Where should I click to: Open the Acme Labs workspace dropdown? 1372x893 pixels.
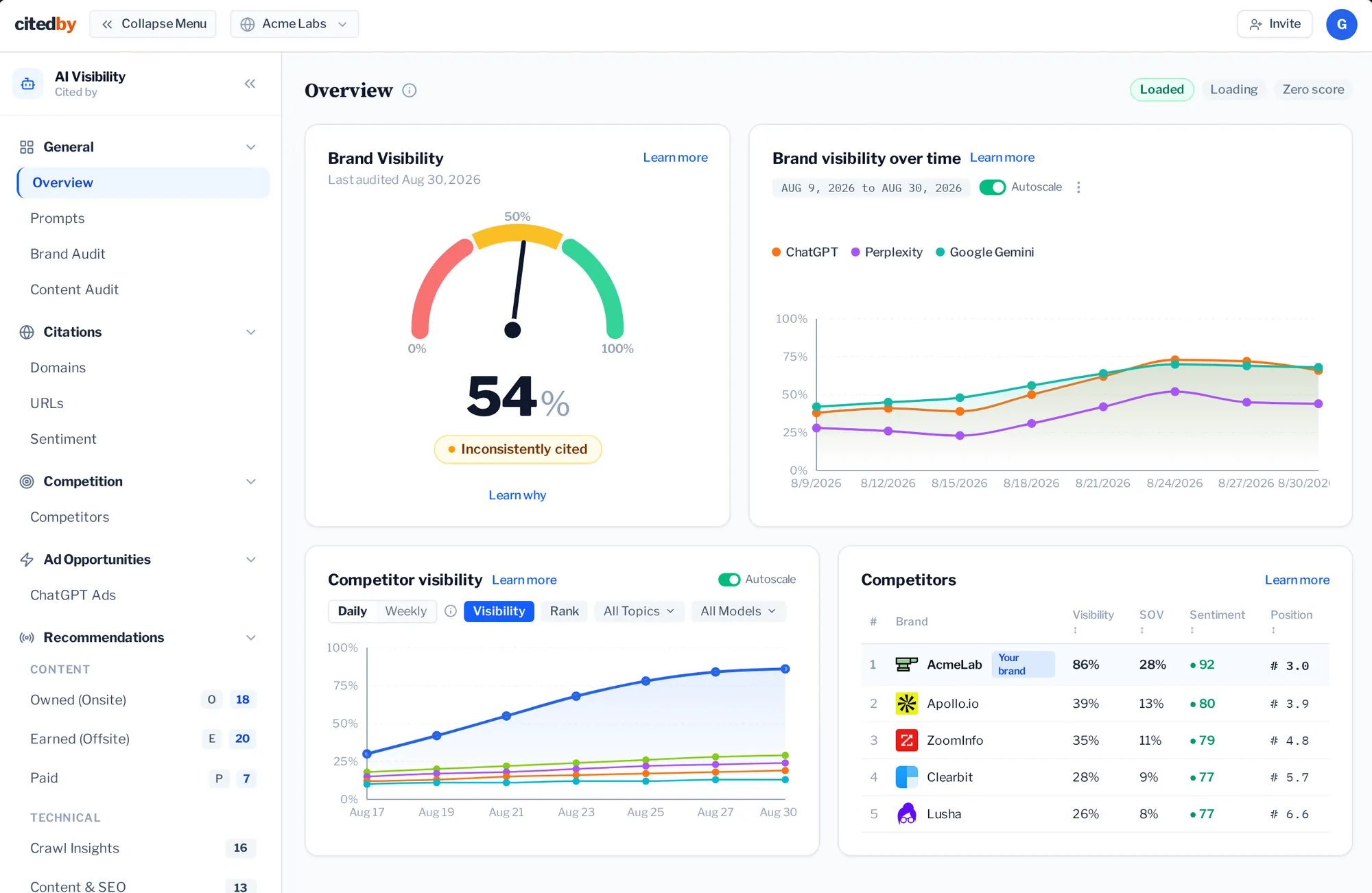(294, 24)
